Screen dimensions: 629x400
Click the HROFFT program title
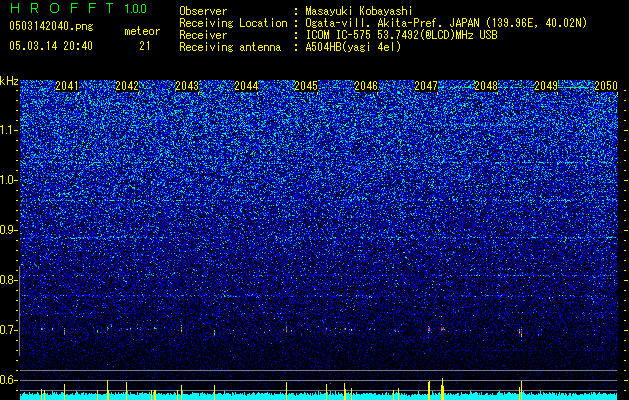pos(62,8)
